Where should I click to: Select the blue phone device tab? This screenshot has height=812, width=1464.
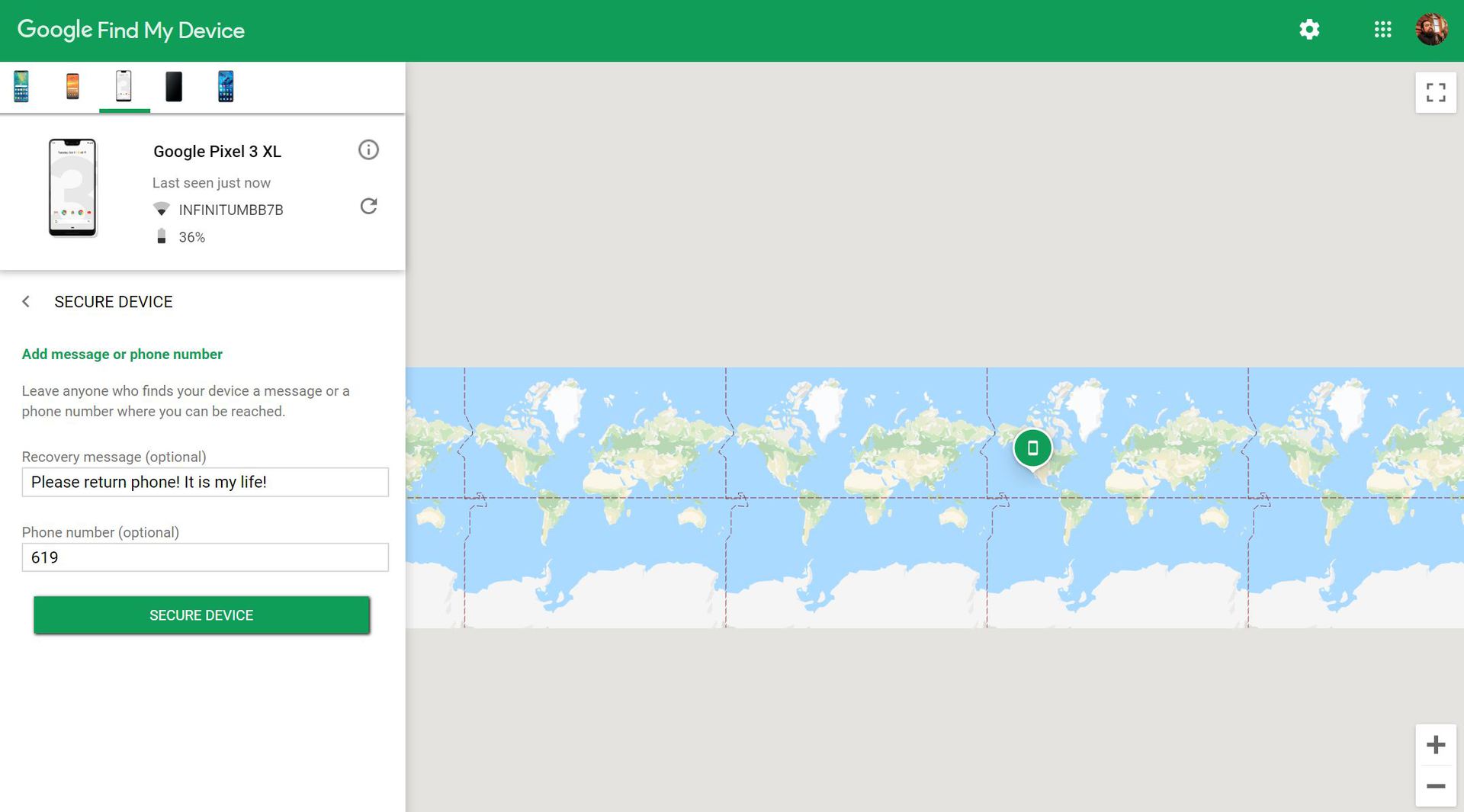(x=226, y=86)
